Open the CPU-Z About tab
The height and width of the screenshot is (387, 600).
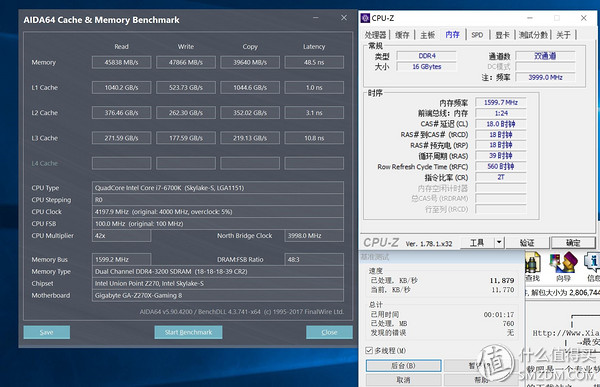563,35
